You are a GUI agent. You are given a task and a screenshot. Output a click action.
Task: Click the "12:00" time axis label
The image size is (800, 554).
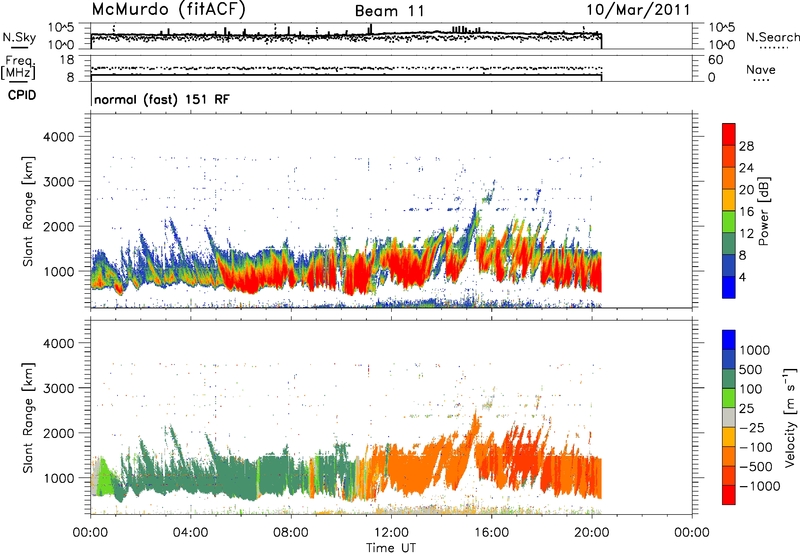click(x=391, y=533)
